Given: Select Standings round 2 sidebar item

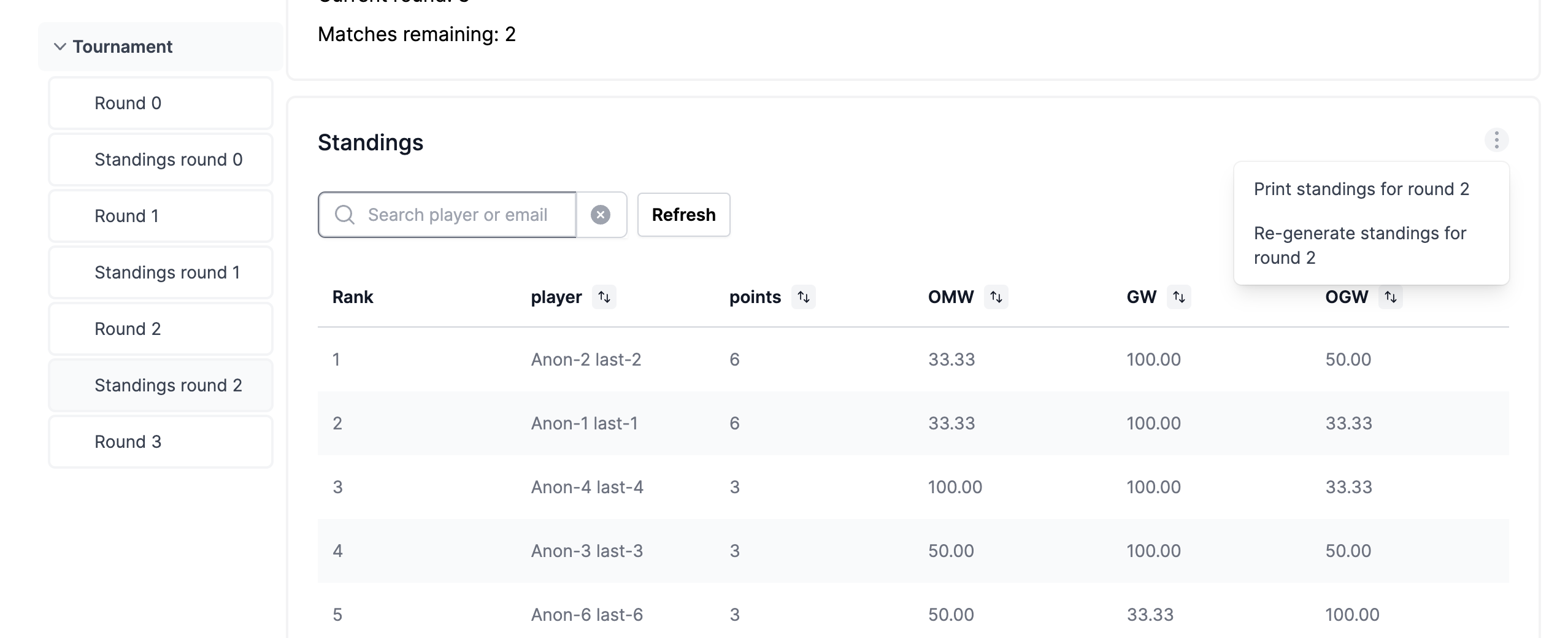Looking at the screenshot, I should pos(161,385).
